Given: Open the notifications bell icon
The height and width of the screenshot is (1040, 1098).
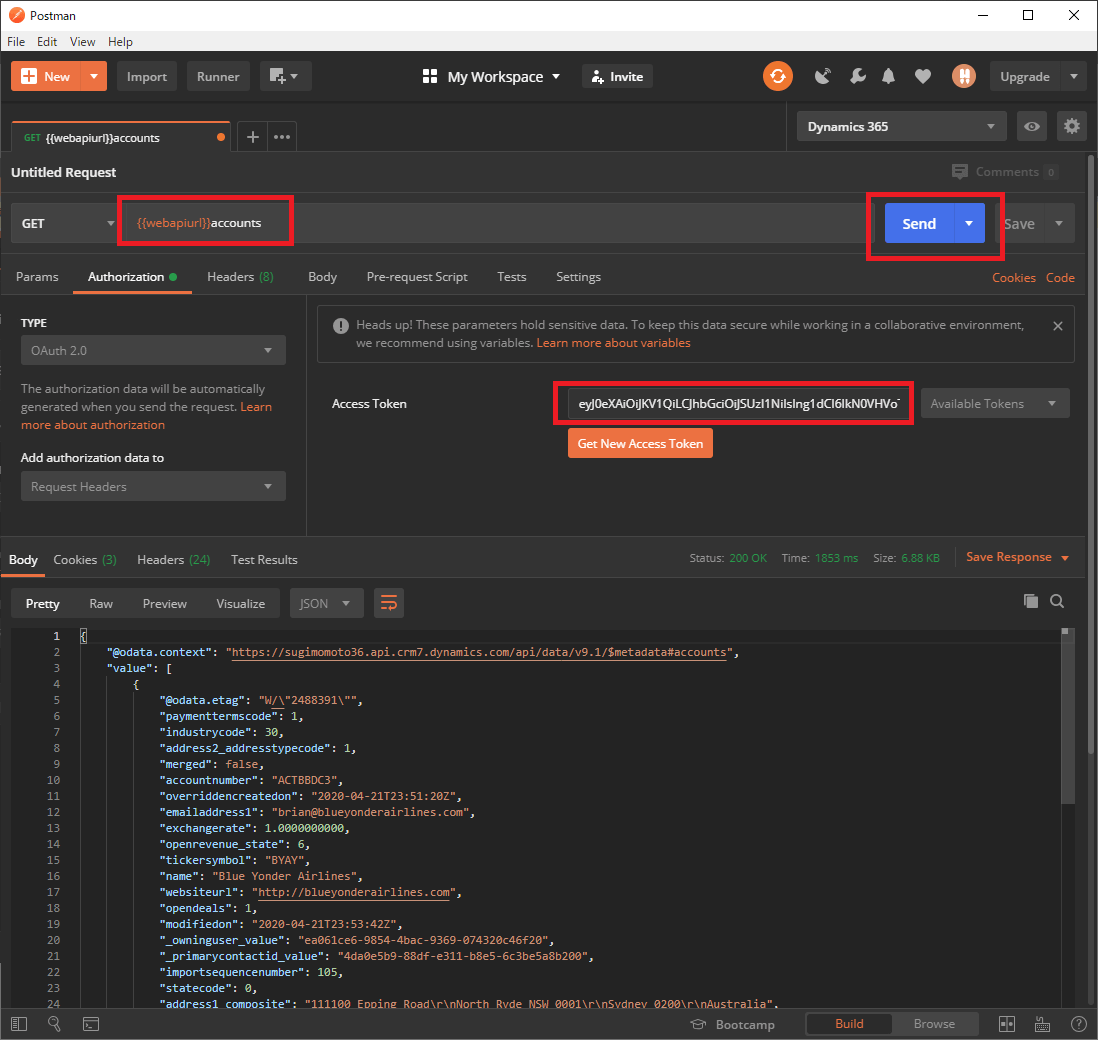Looking at the screenshot, I should (x=888, y=76).
